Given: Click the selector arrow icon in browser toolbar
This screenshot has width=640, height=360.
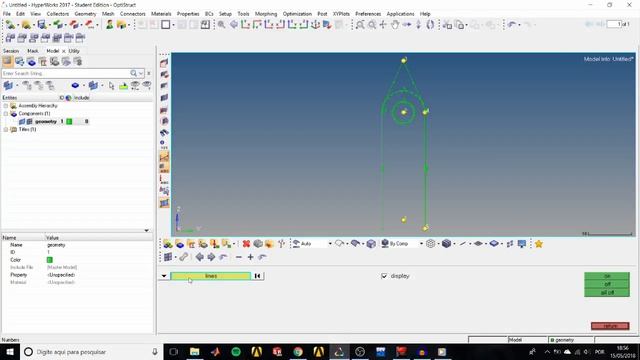Looking at the screenshot, I should click(x=111, y=86).
